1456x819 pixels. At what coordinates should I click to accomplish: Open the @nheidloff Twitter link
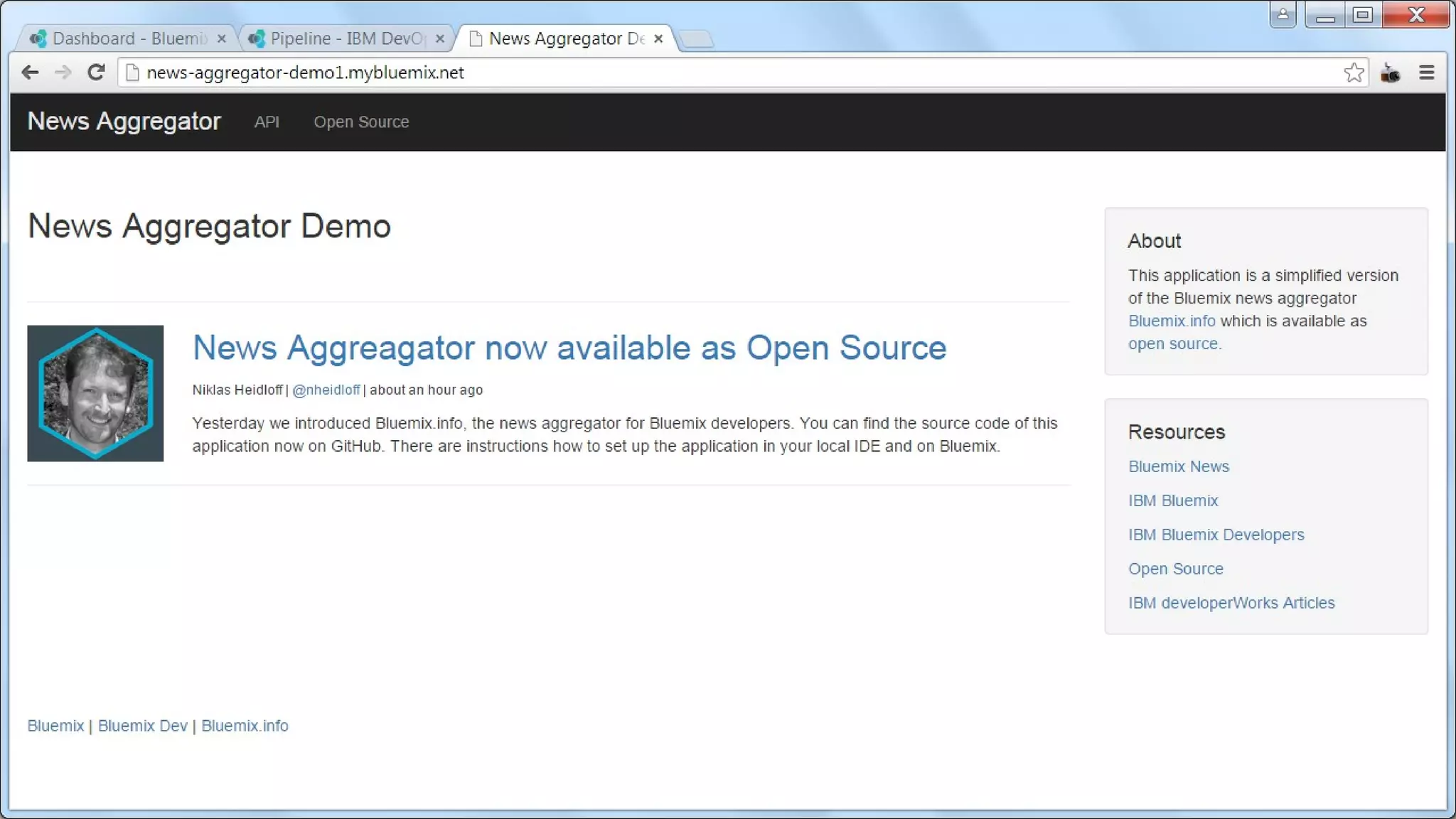click(326, 390)
